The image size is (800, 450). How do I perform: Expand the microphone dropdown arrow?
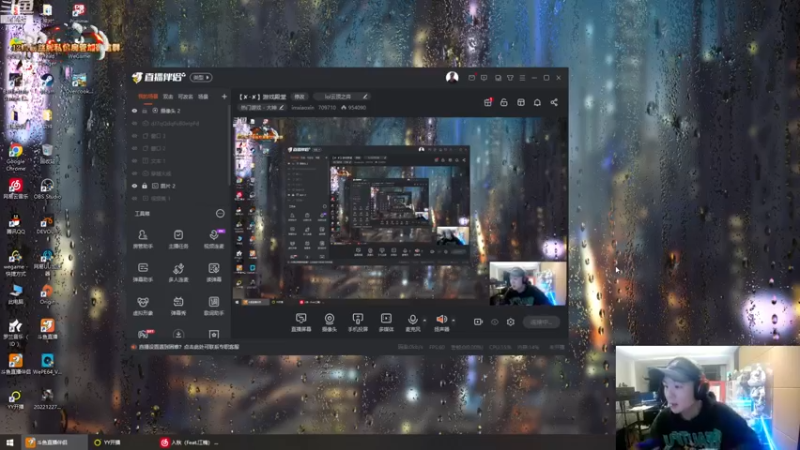click(x=424, y=321)
